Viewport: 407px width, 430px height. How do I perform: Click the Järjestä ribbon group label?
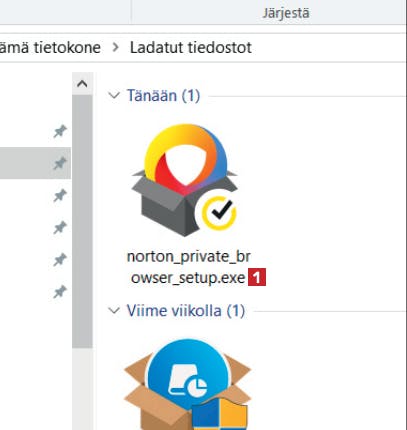tap(286, 13)
